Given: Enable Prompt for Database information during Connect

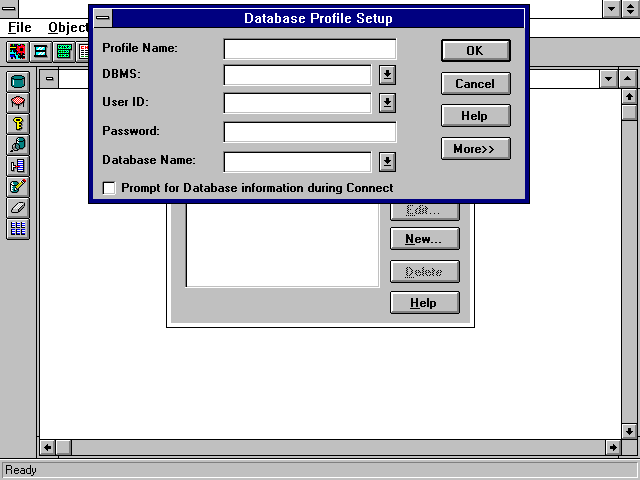Looking at the screenshot, I should pyautogui.click(x=109, y=188).
